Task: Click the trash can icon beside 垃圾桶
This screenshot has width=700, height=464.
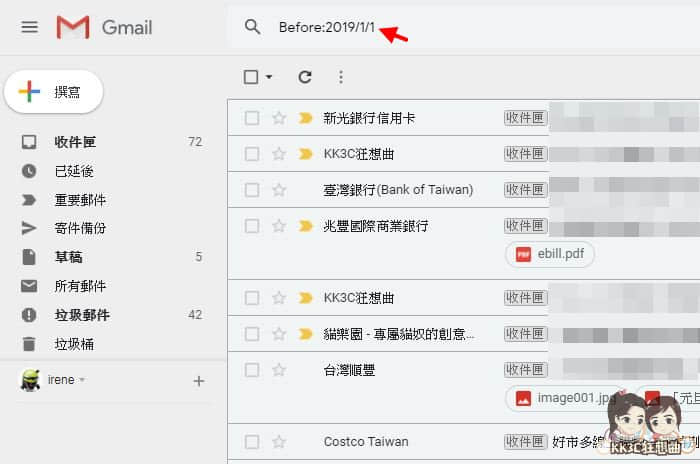Action: tap(29, 344)
